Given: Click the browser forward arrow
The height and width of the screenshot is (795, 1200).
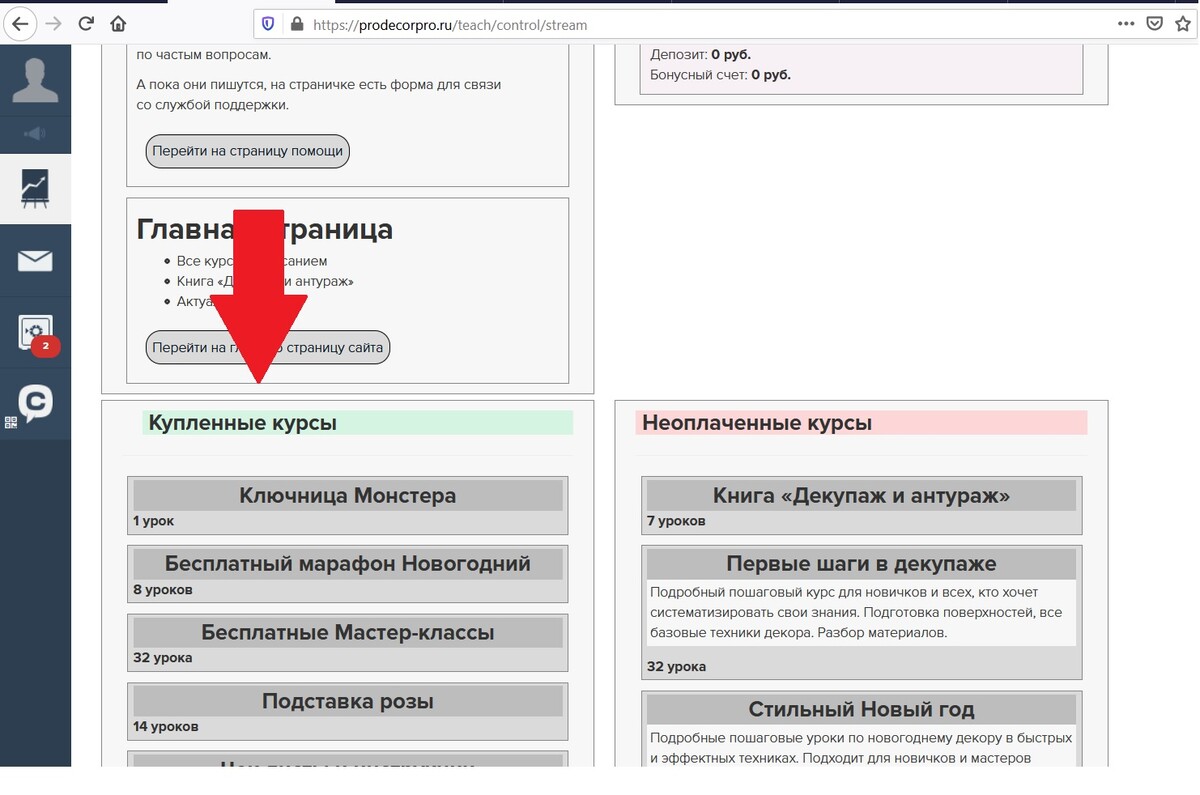Looking at the screenshot, I should (53, 24).
